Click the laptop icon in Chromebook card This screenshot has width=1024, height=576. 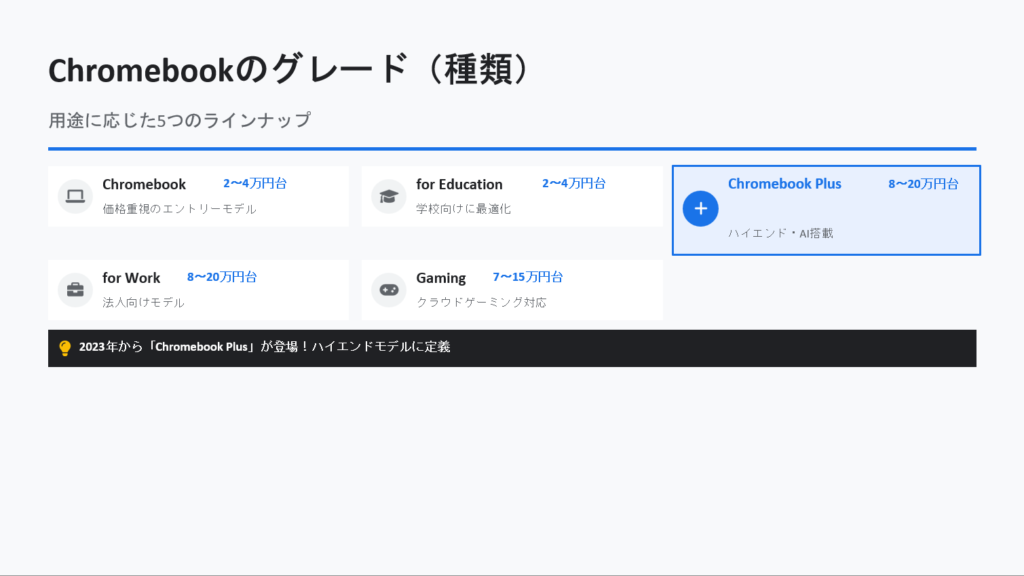(x=74, y=196)
